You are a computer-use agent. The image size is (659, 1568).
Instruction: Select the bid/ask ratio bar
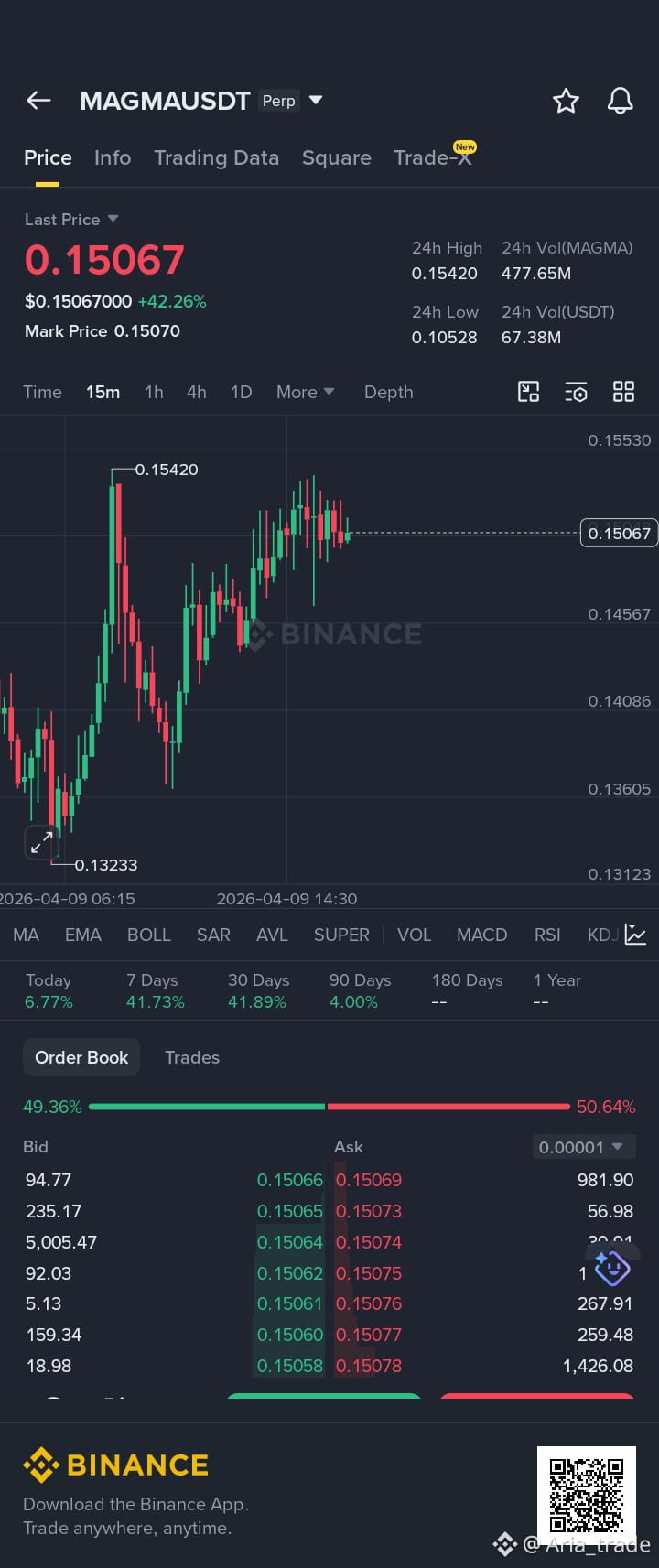tap(329, 1107)
